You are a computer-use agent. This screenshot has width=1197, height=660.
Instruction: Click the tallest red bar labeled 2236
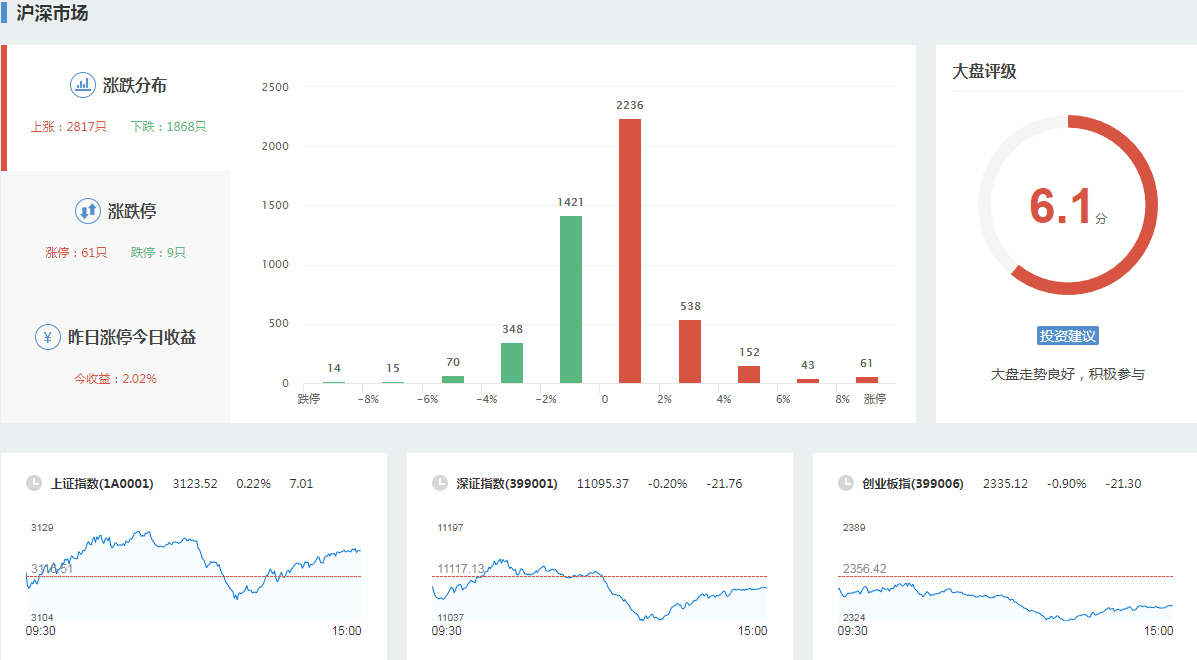click(630, 251)
